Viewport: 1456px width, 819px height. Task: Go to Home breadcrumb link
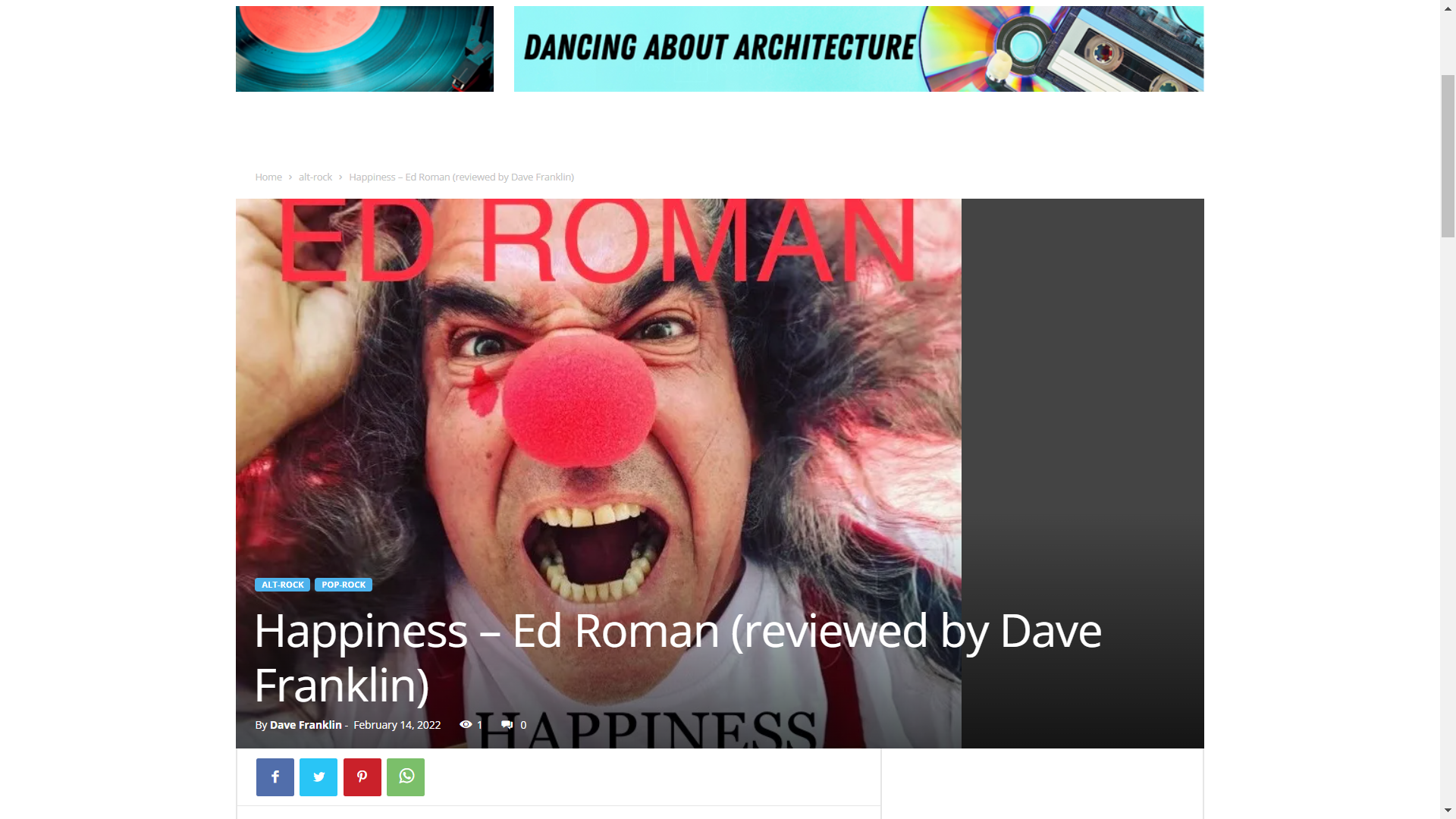pos(268,177)
